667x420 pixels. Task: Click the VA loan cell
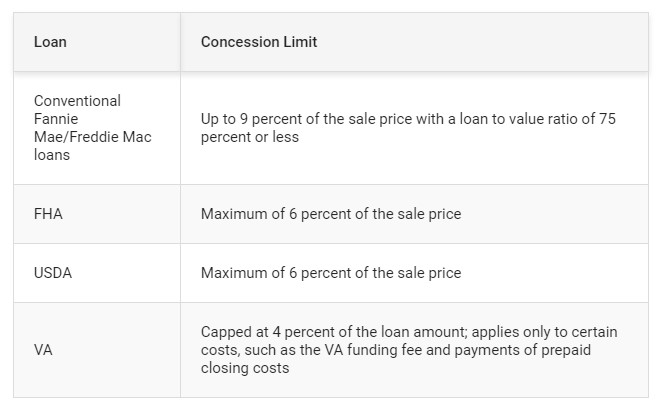click(x=97, y=350)
